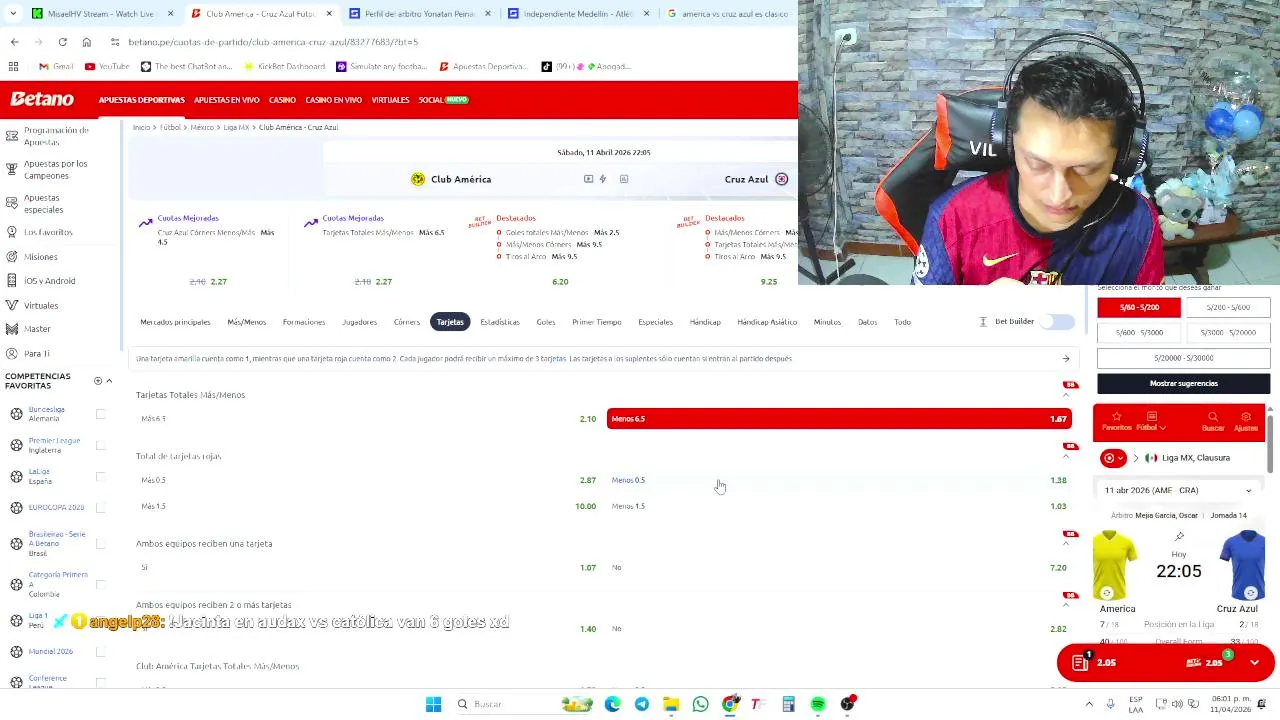This screenshot has width=1280, height=720.
Task: Check the Brasileirao Serie A checkbox
Action: (100, 544)
